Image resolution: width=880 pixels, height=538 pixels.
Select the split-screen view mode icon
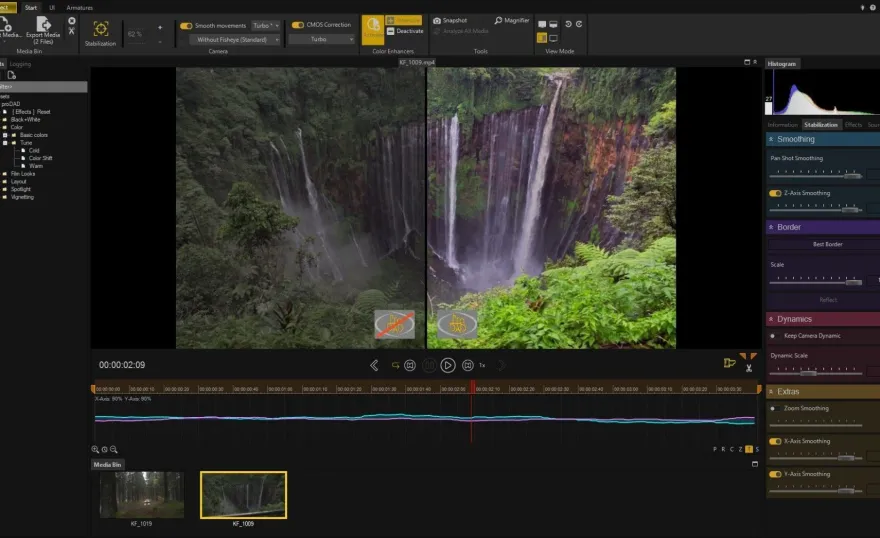[542, 38]
